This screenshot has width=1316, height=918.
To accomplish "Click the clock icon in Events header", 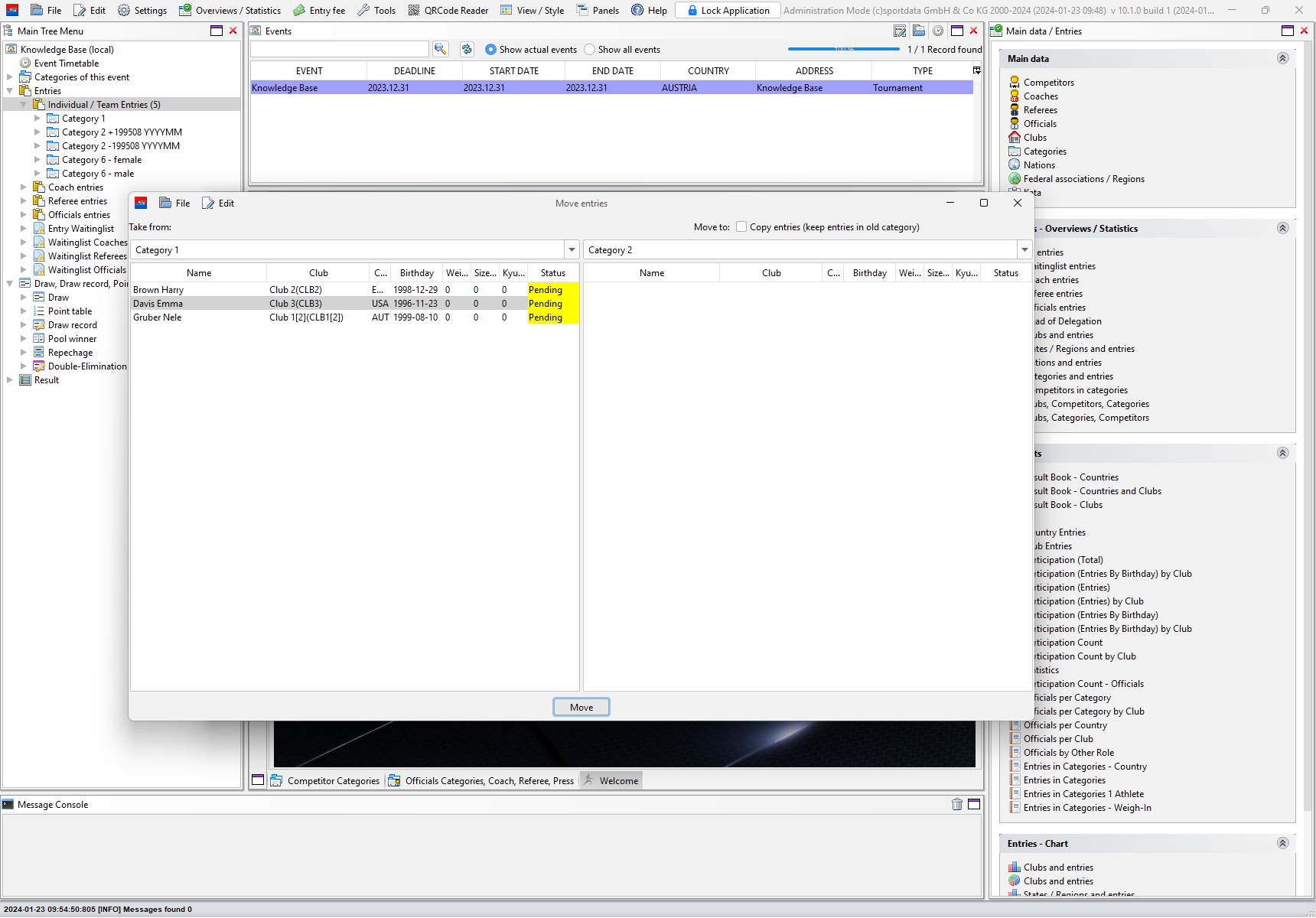I will (x=938, y=31).
